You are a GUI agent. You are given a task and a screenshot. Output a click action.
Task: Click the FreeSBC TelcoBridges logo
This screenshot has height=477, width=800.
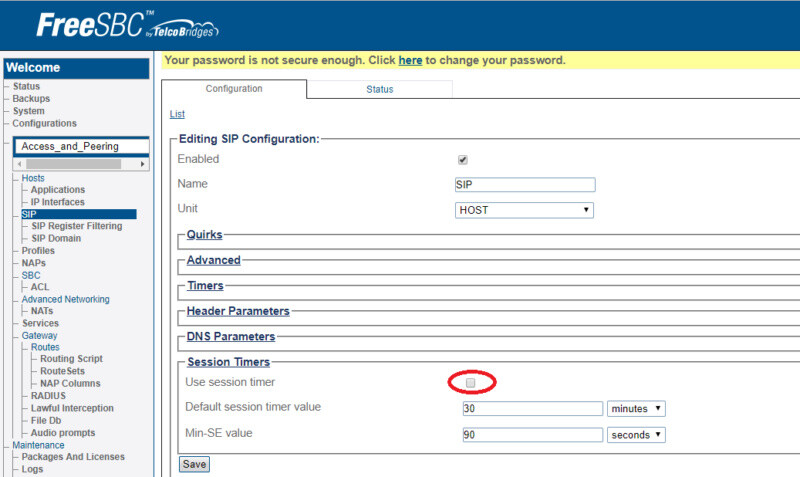(x=128, y=25)
